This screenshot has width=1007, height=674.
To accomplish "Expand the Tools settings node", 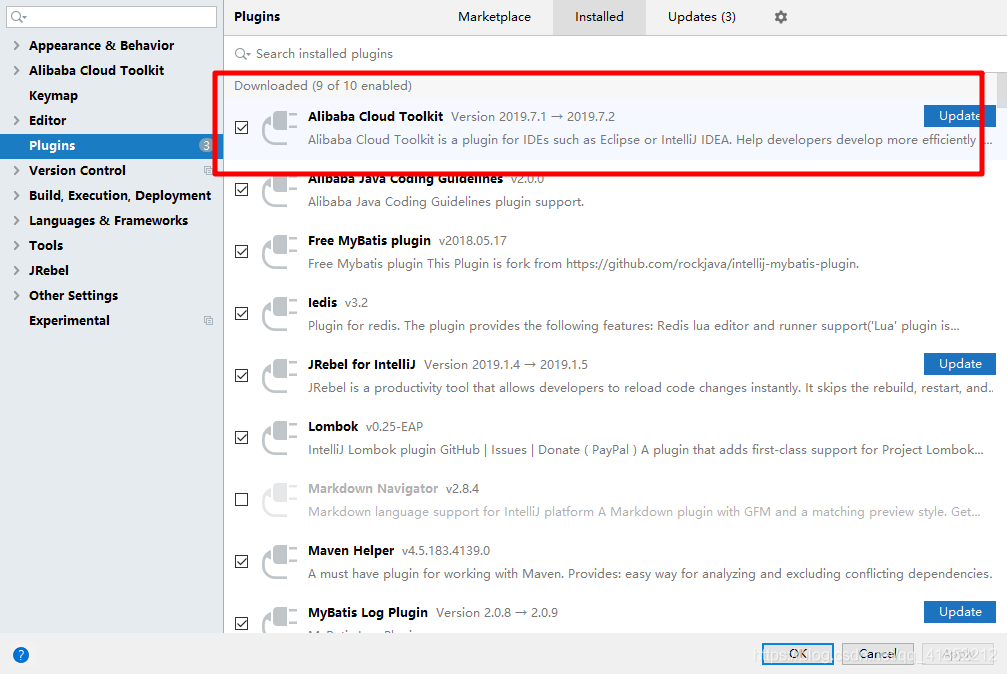I will (x=17, y=245).
